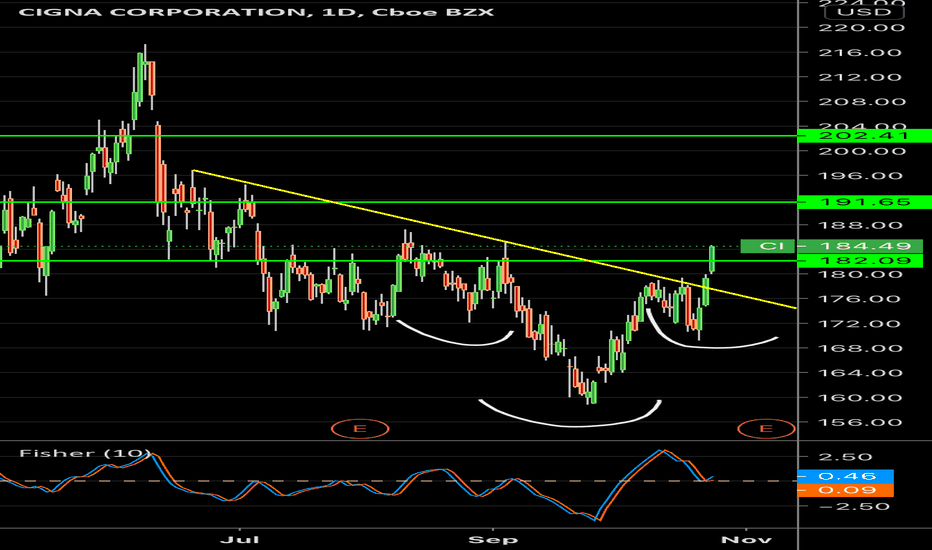Click the Jul label on time axis
Screen dimensions: 932x550
(240, 539)
